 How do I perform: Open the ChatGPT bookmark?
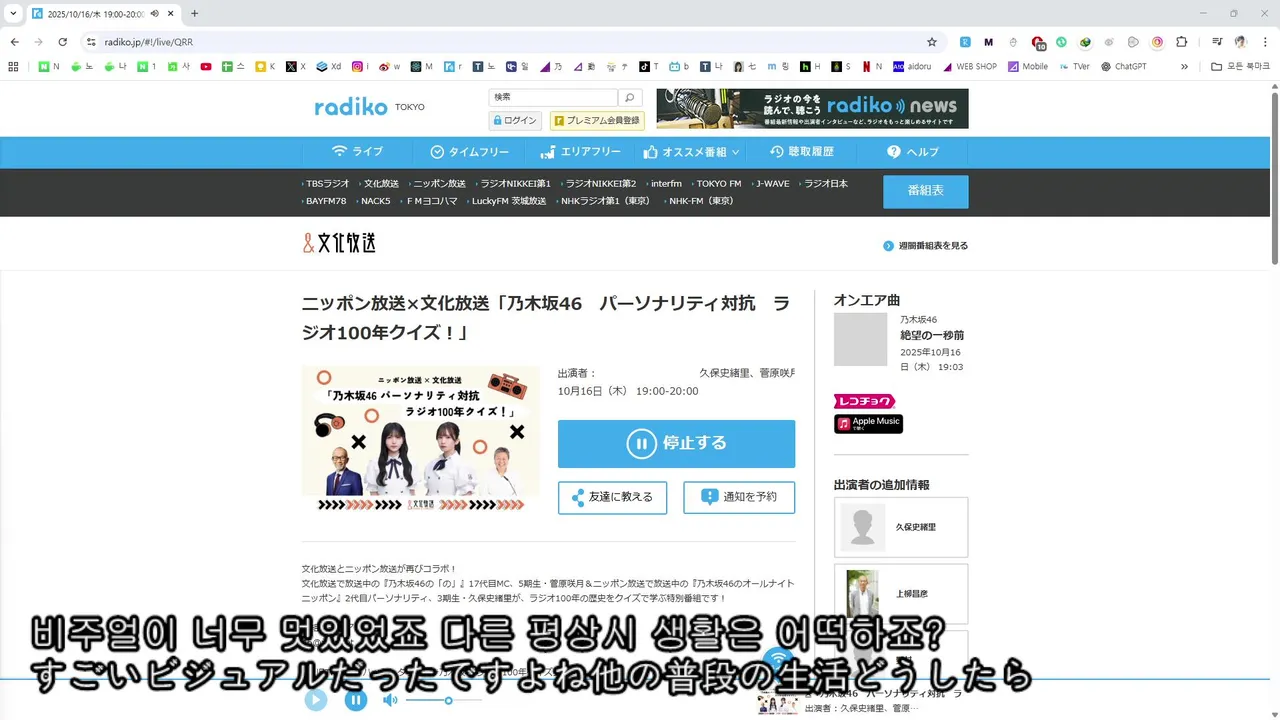tap(1124, 67)
